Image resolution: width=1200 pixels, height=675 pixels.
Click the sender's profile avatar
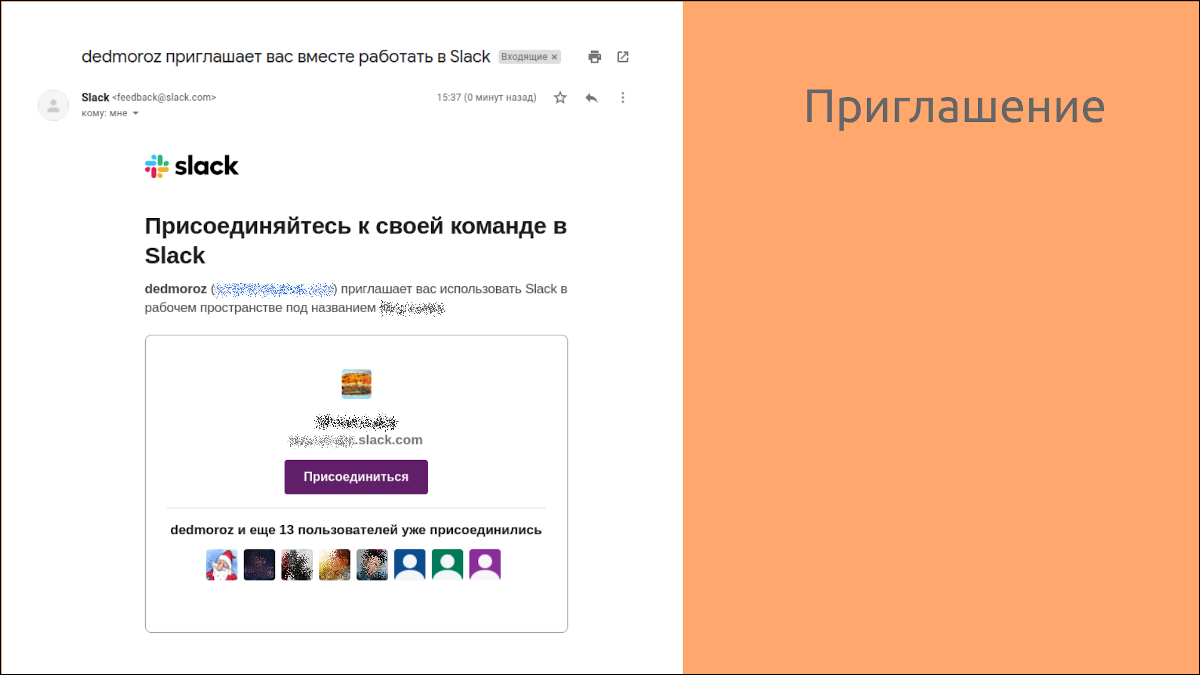pyautogui.click(x=53, y=104)
